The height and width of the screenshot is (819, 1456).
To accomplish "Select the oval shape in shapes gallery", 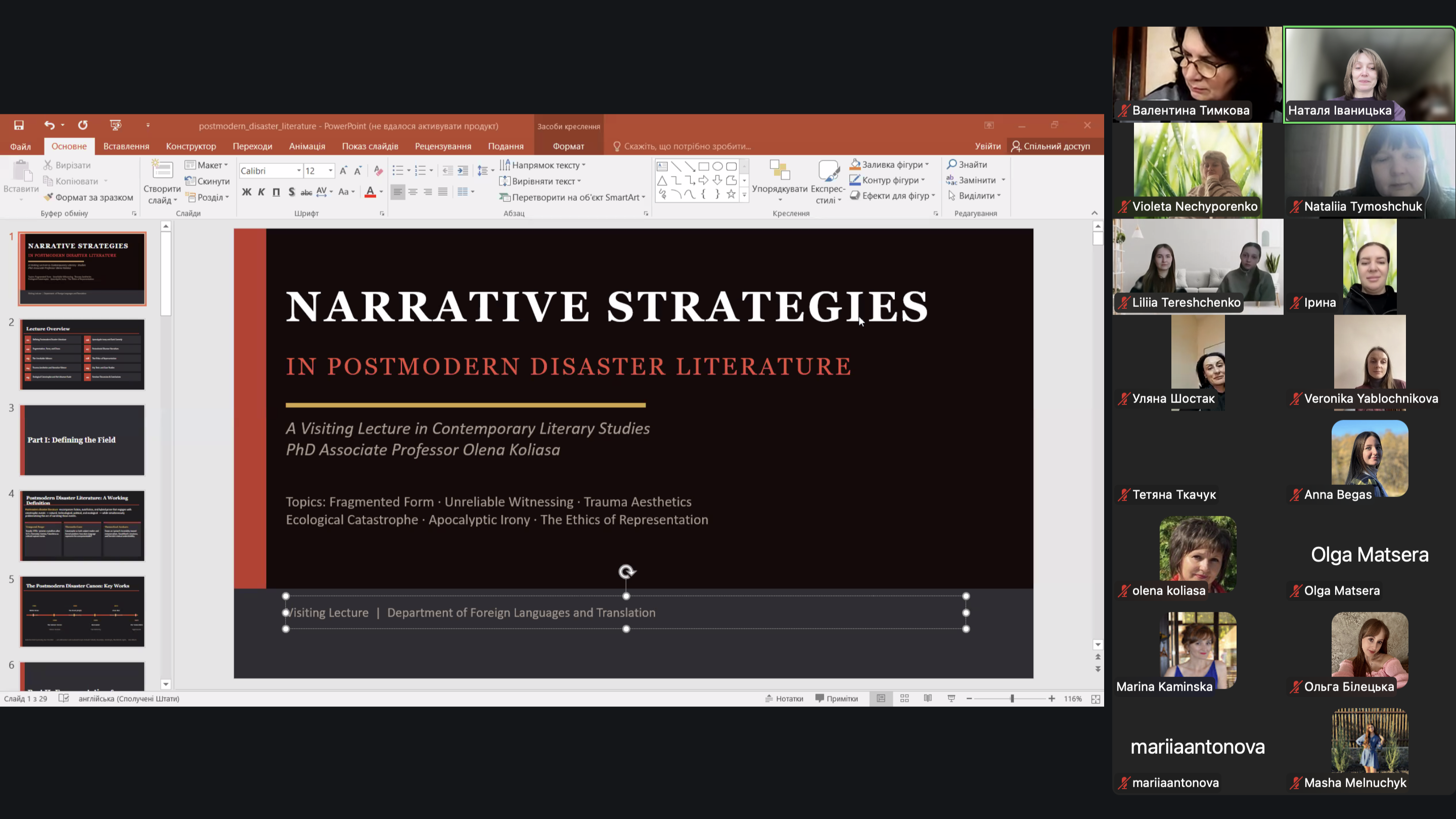I will tap(717, 166).
